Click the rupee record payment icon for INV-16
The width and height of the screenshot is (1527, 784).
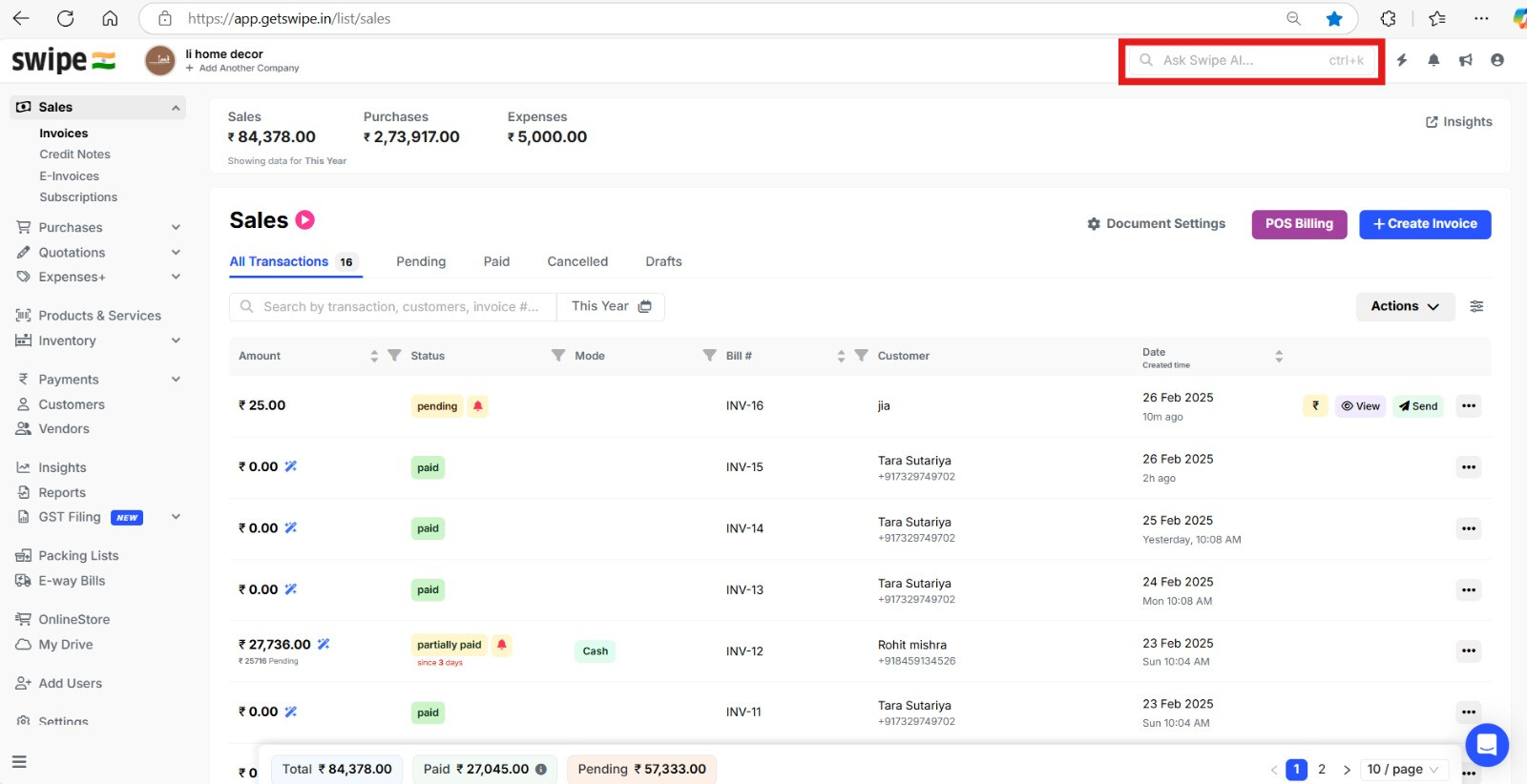(x=1315, y=405)
